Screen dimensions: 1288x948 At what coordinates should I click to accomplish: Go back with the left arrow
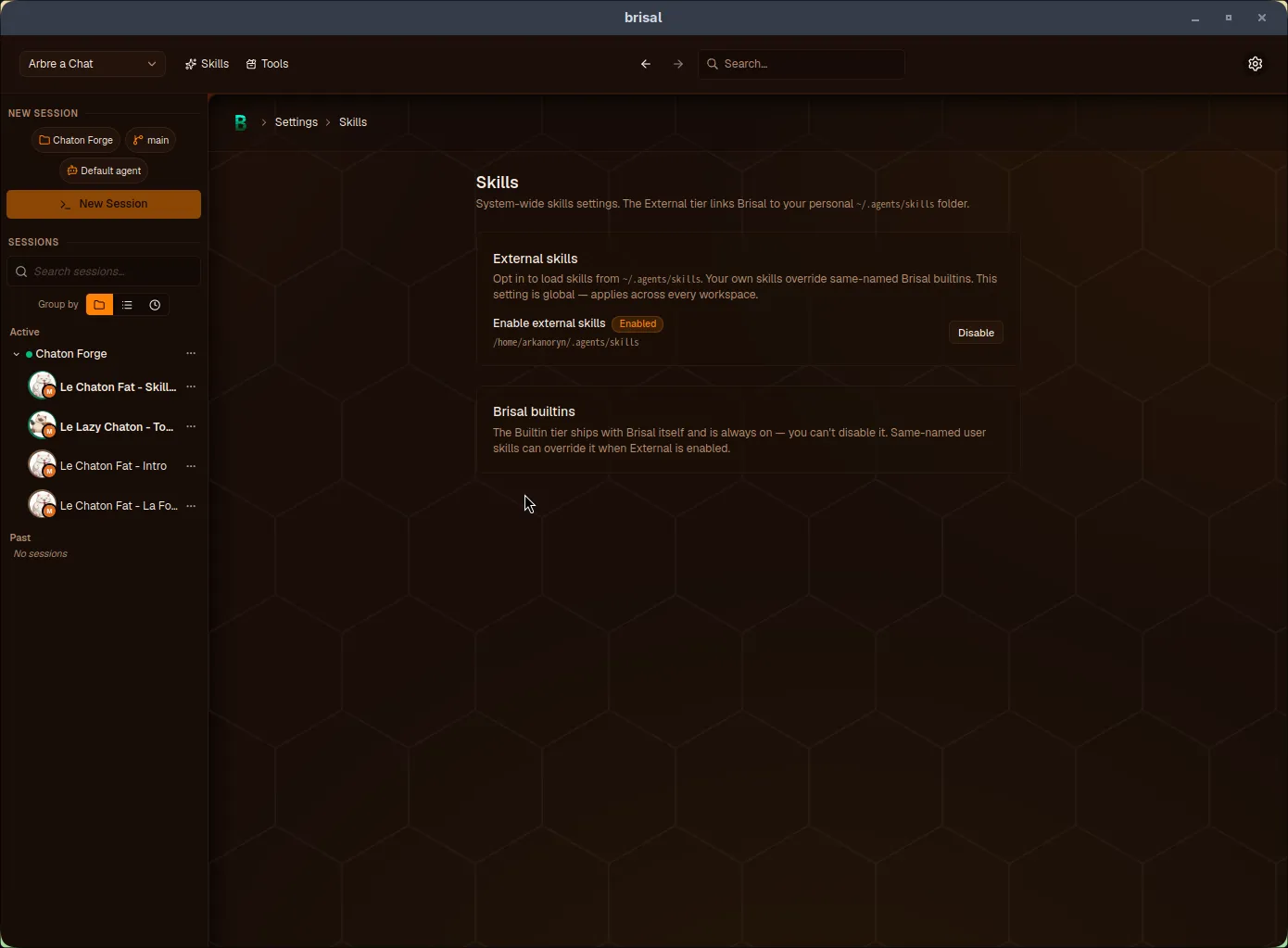pos(646,64)
